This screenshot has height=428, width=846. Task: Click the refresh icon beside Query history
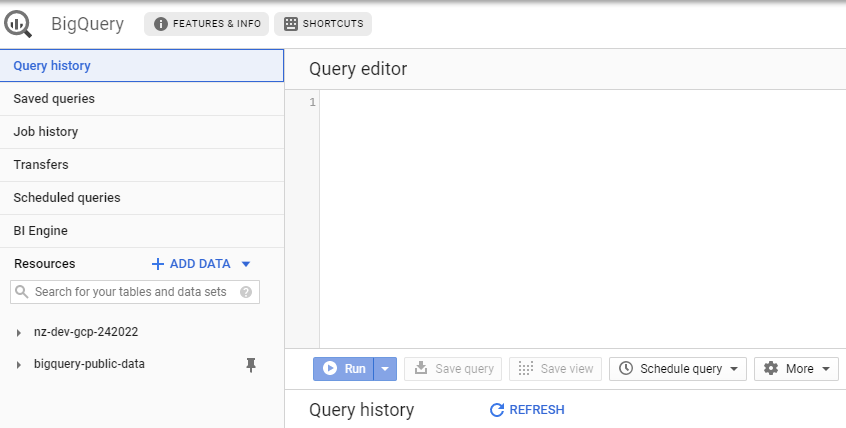click(496, 410)
